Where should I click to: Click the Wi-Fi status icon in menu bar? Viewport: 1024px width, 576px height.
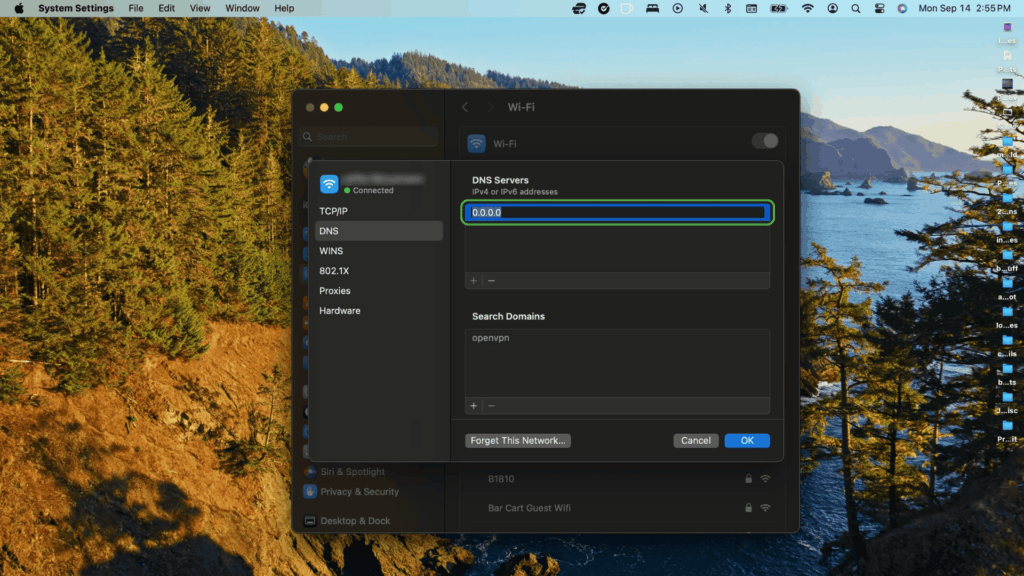coord(808,8)
